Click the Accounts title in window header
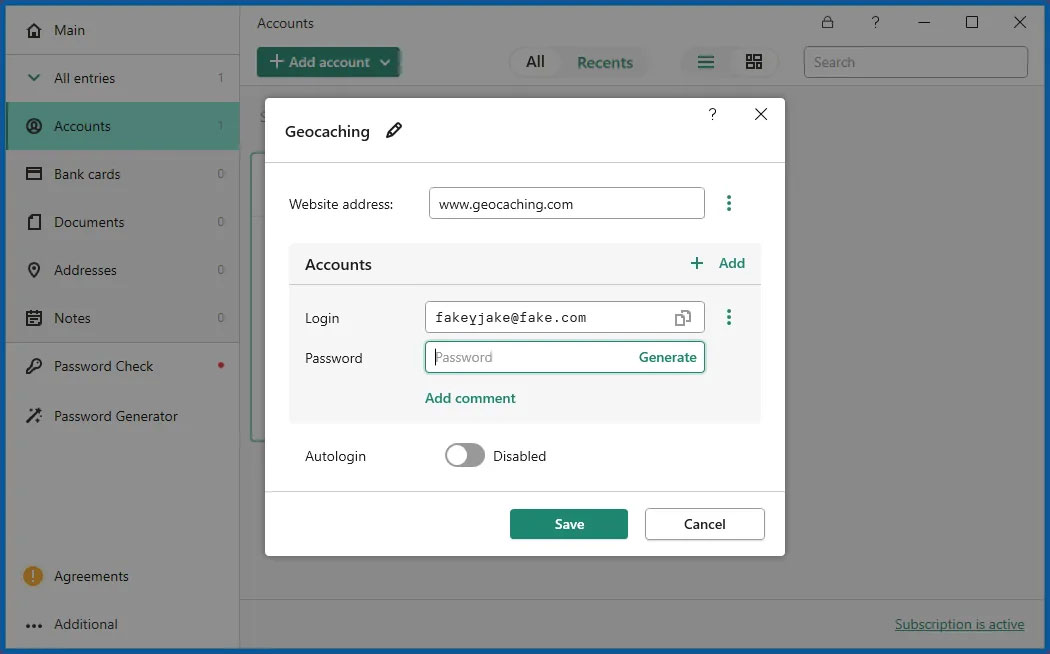This screenshot has width=1050, height=654. 285,23
